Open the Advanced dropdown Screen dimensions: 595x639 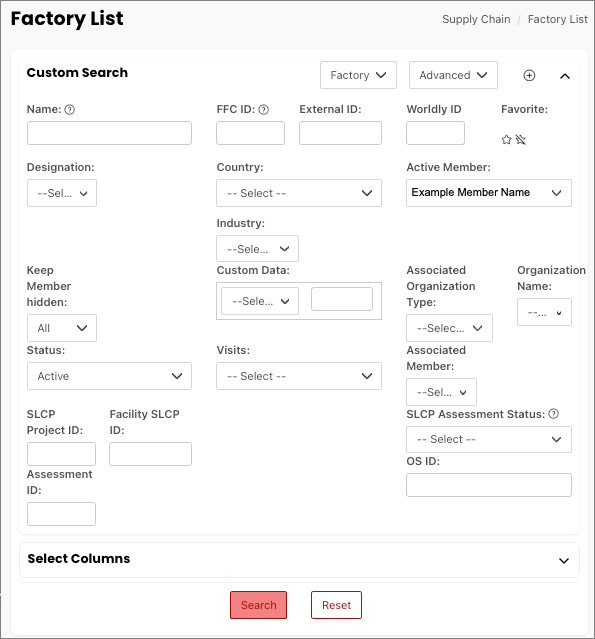pos(453,75)
